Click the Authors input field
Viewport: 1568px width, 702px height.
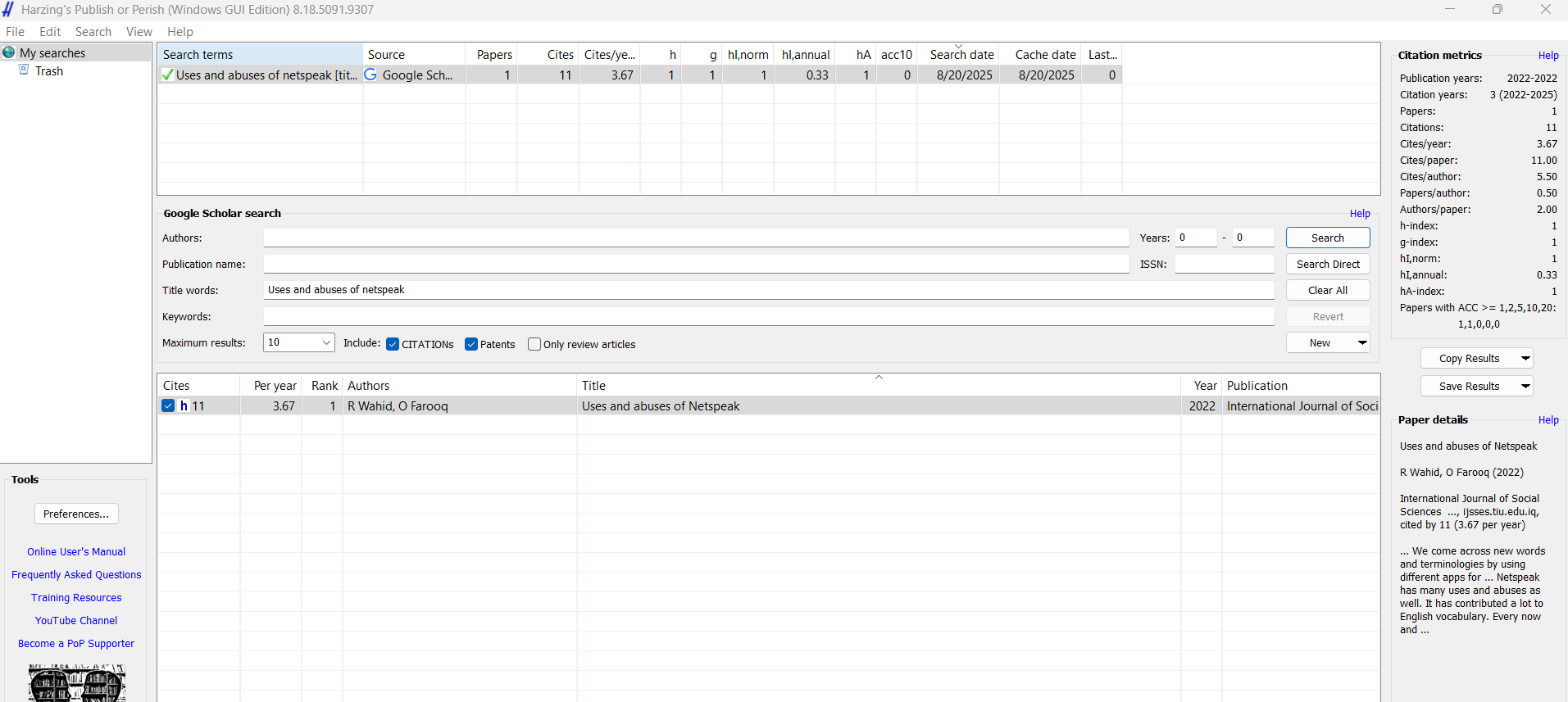pyautogui.click(x=696, y=238)
